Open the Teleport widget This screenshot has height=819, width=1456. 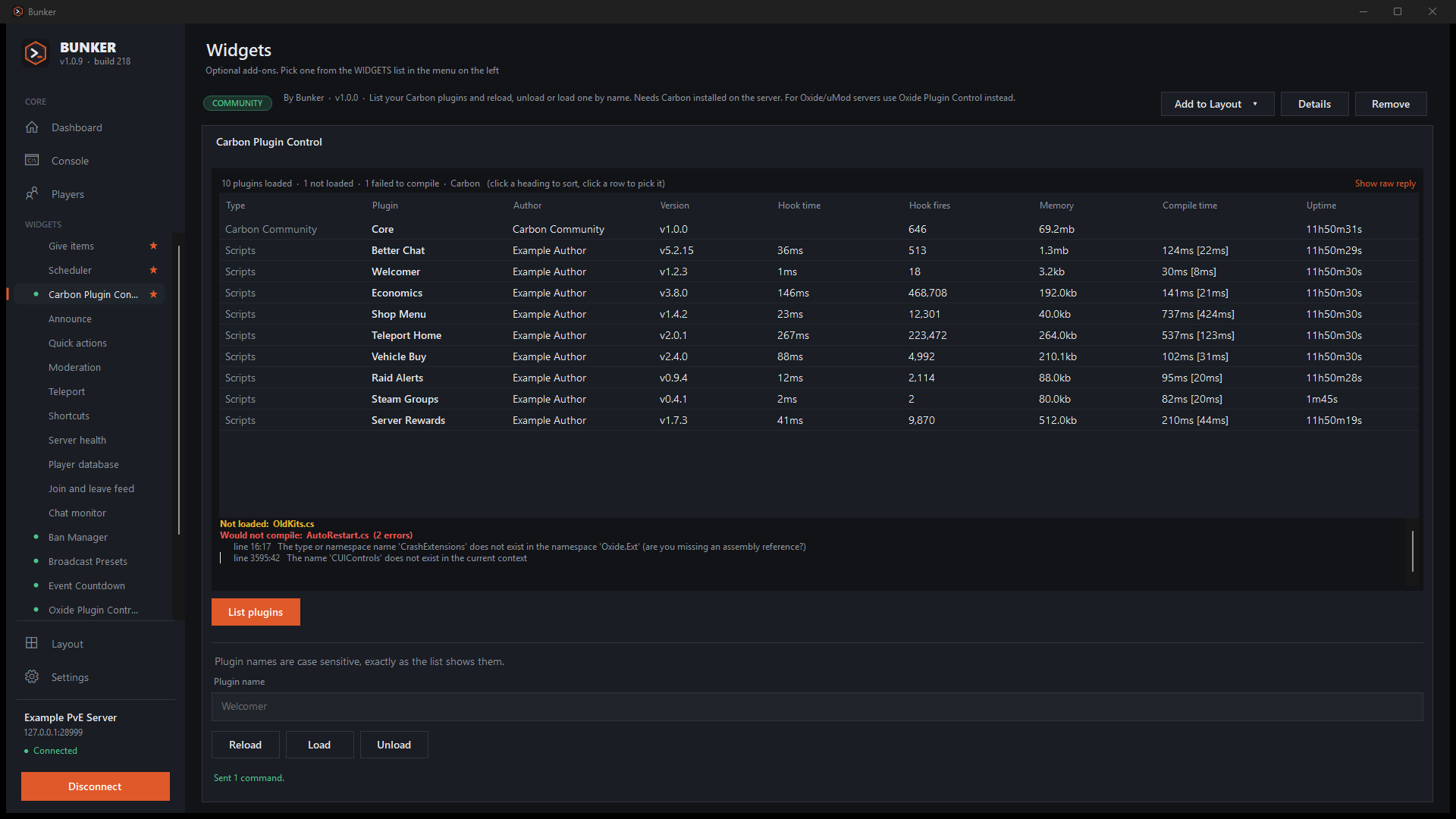[x=67, y=391]
